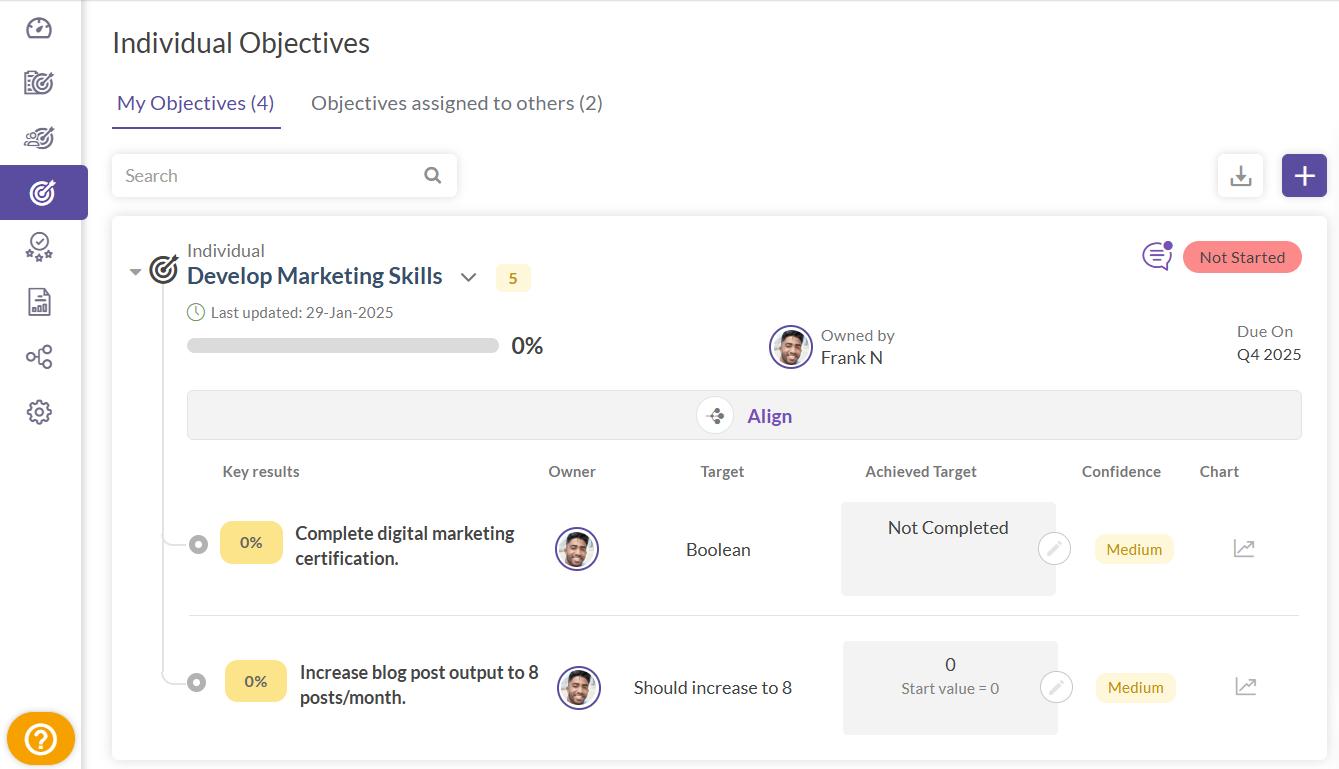Open the alignment hierarchy icon in sidebar
Viewport: 1339px width, 769px height.
pyautogui.click(x=39, y=357)
